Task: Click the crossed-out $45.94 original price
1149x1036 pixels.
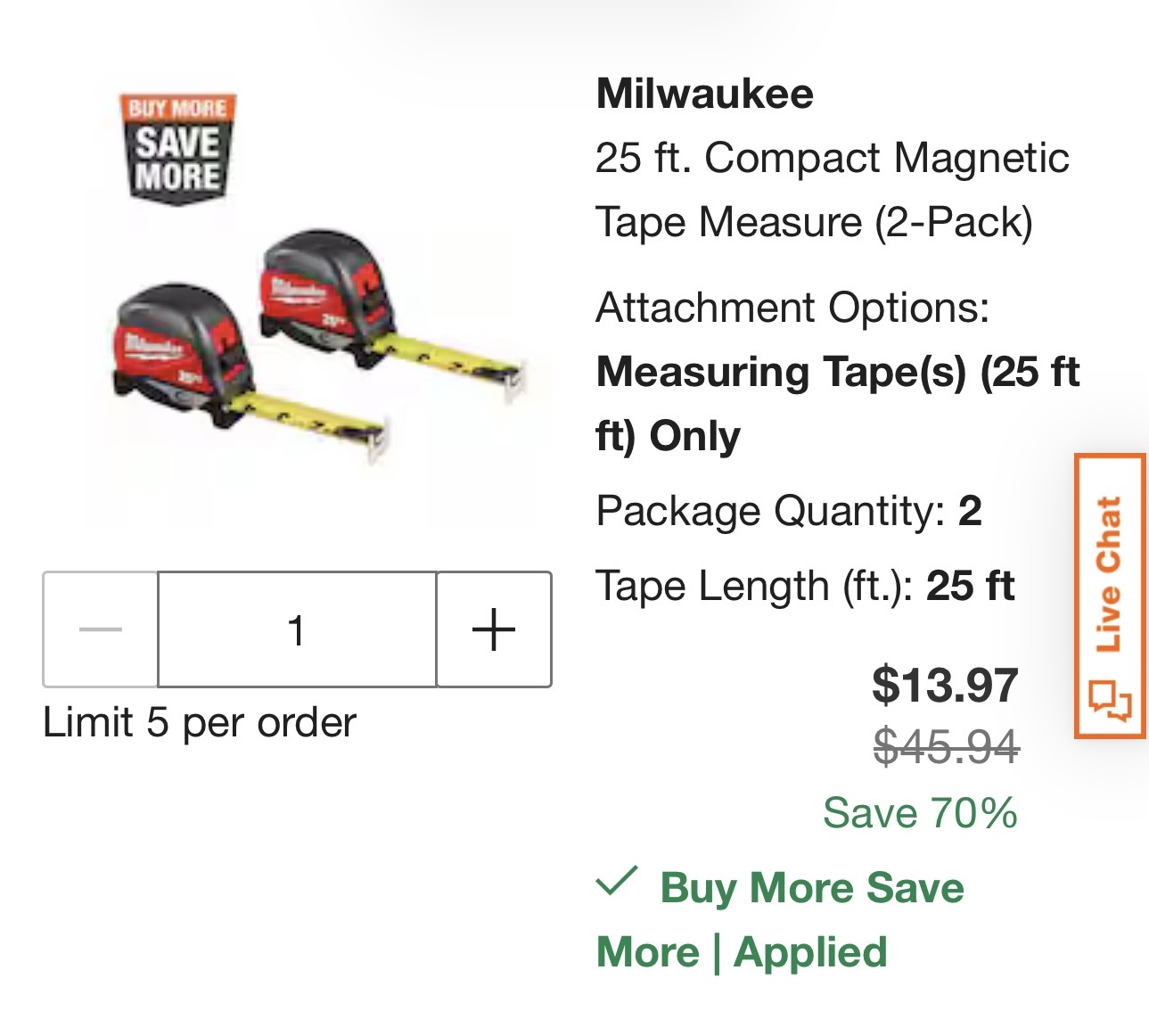Action: tap(946, 745)
